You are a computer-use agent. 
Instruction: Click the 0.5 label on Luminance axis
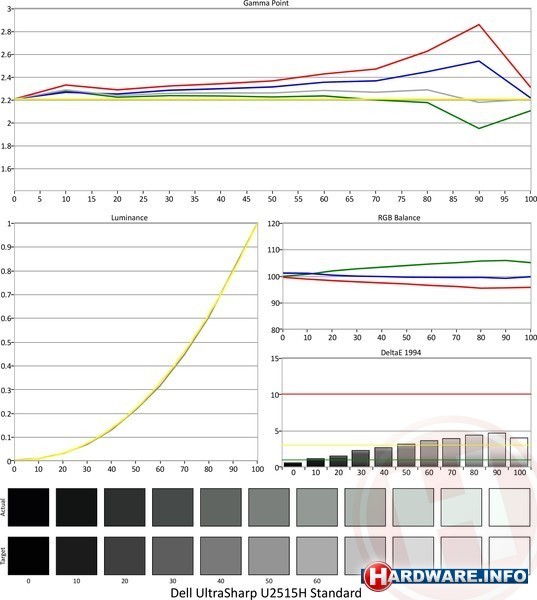click(7, 342)
